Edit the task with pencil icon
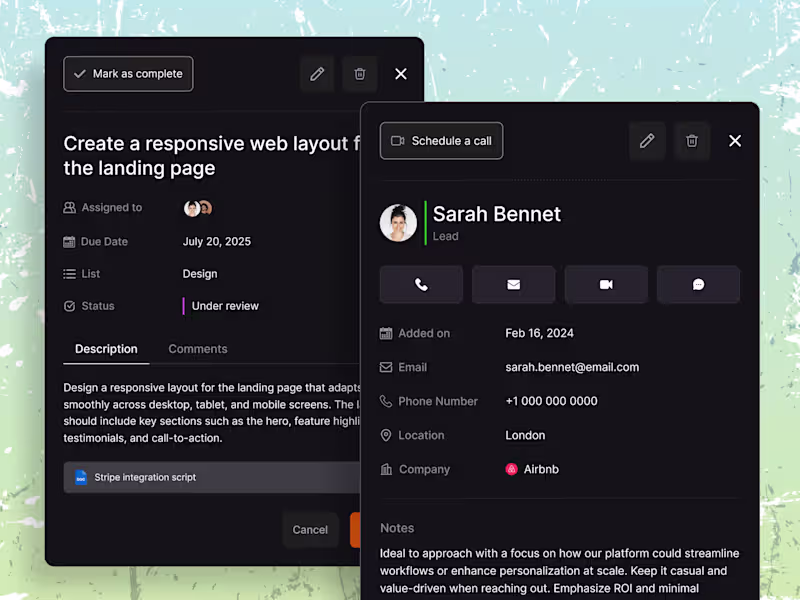 coord(317,74)
